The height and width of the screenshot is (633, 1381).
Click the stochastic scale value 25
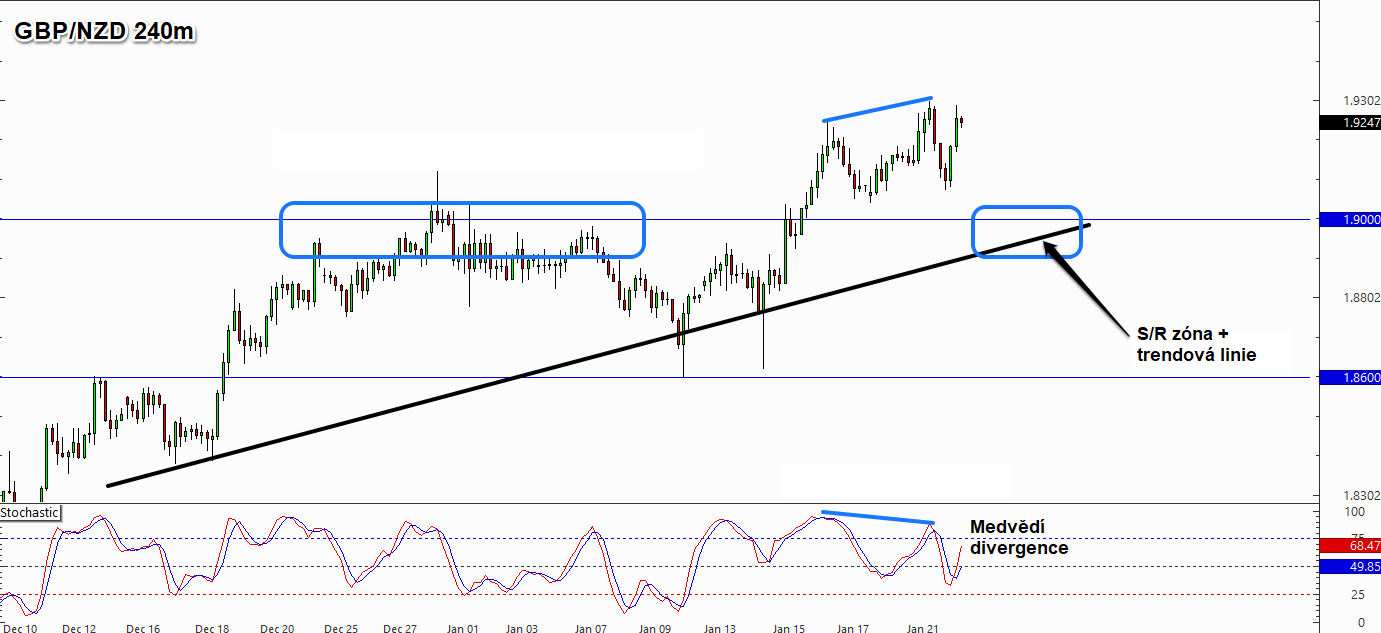[x=1357, y=595]
